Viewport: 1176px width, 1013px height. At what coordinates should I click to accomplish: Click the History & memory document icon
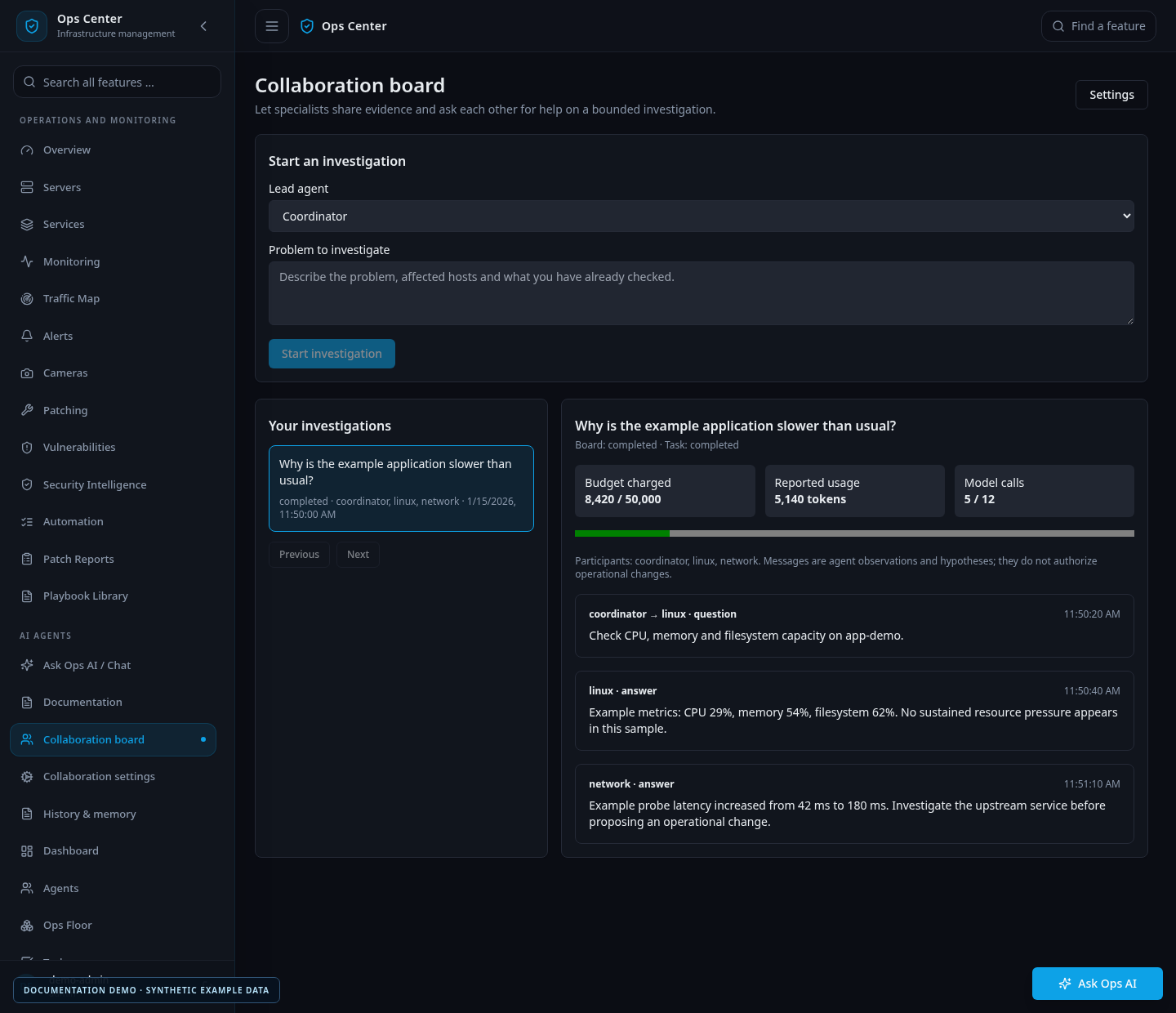(27, 814)
